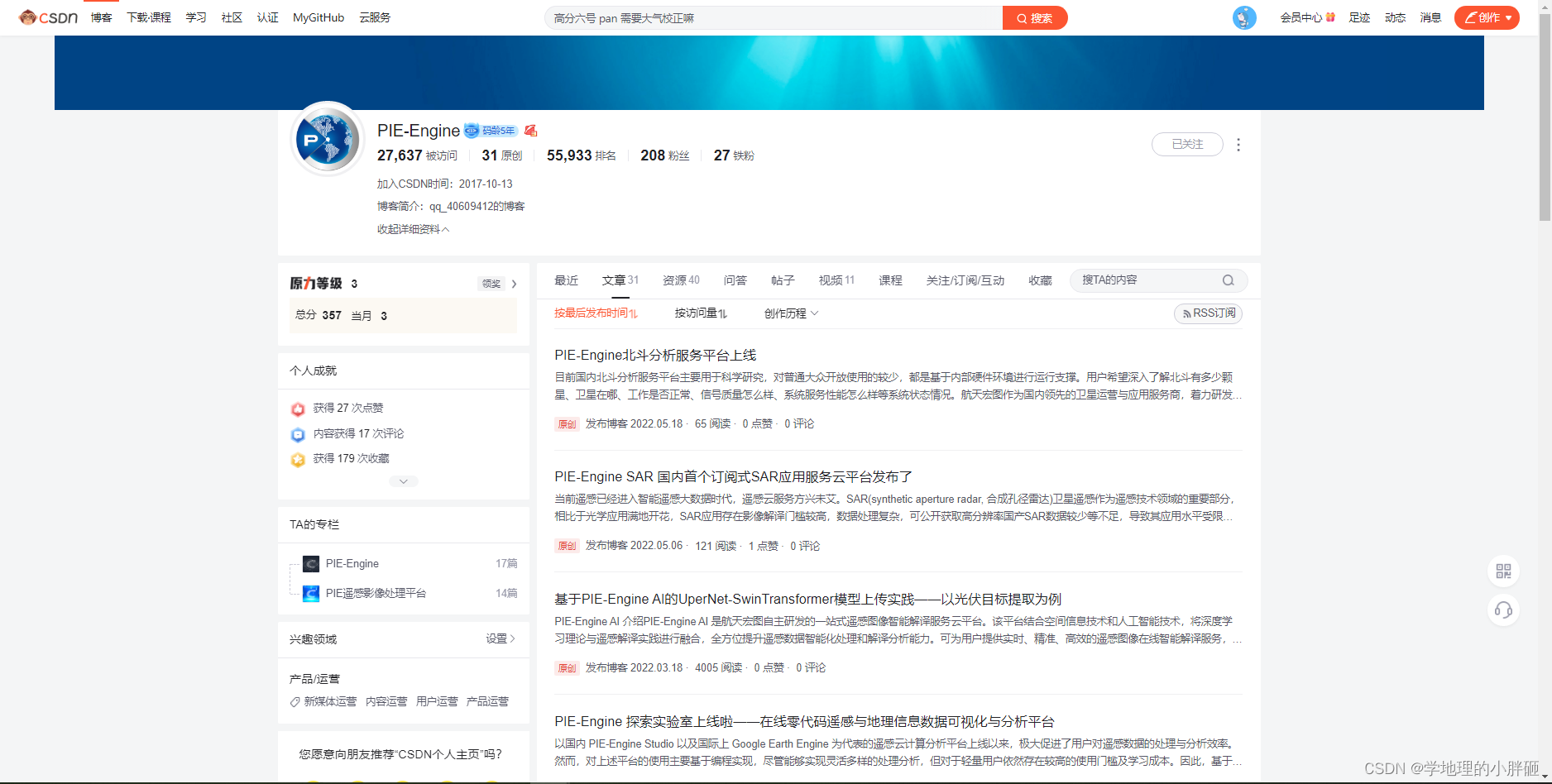Click the user avatar in top bar
This screenshot has height=784, width=1552.
point(1244,17)
